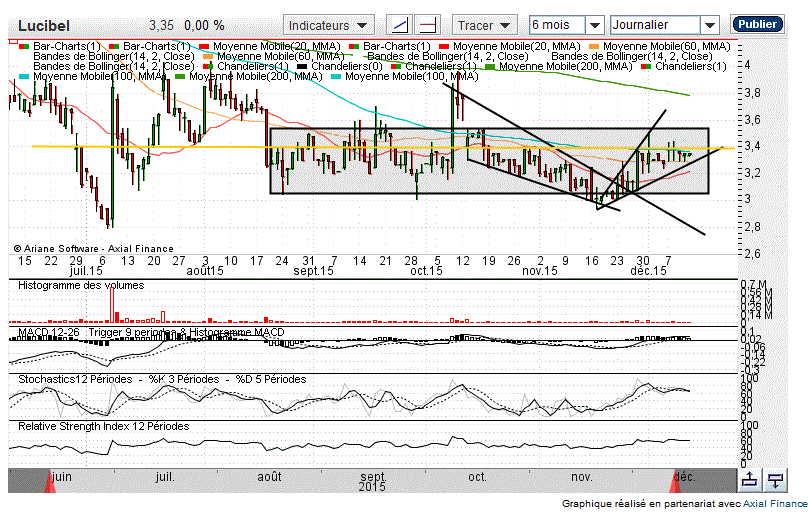Click the 2,6 price axis label
Screen dimensions: 808x520
coord(752,254)
